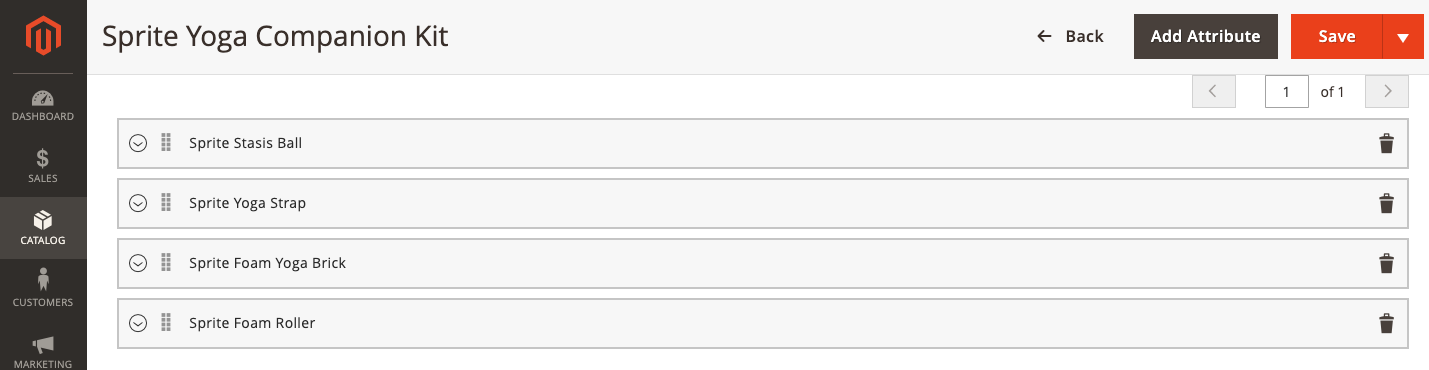The image size is (1429, 370).
Task: Click the next page arrow button
Action: click(x=1387, y=91)
